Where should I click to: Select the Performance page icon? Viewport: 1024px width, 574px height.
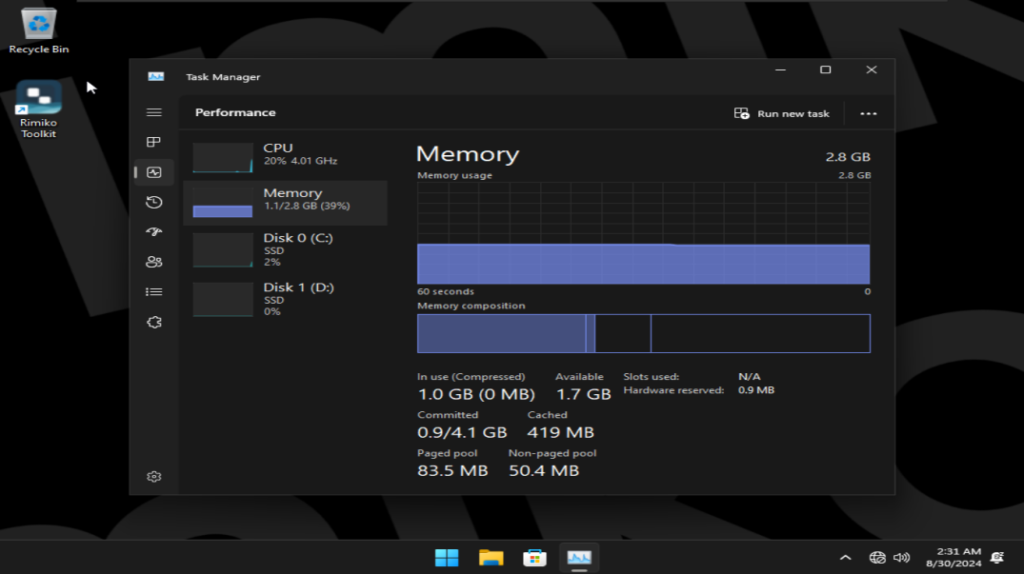154,172
